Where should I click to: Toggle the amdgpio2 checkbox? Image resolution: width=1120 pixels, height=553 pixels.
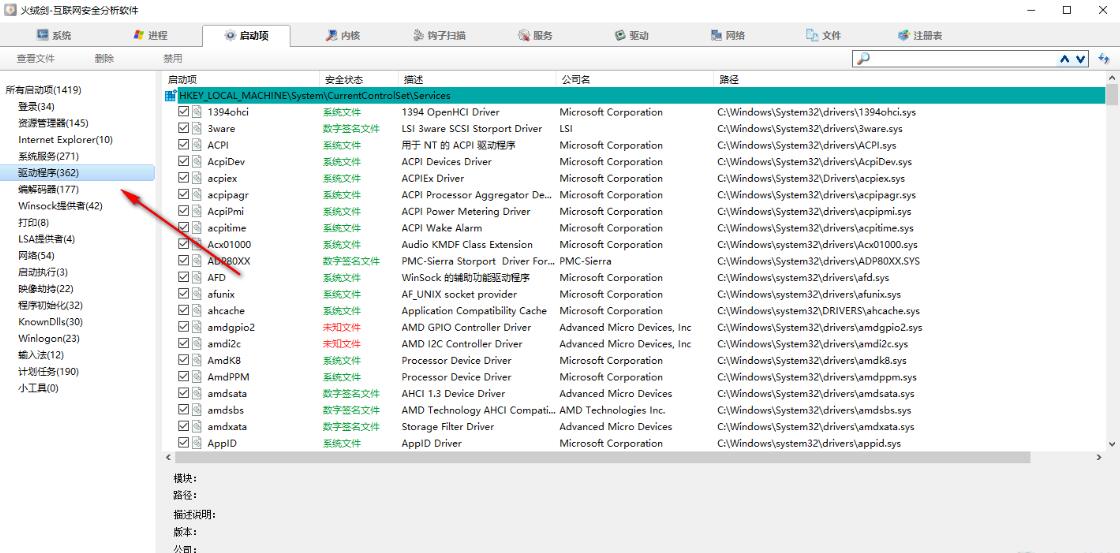[184, 327]
